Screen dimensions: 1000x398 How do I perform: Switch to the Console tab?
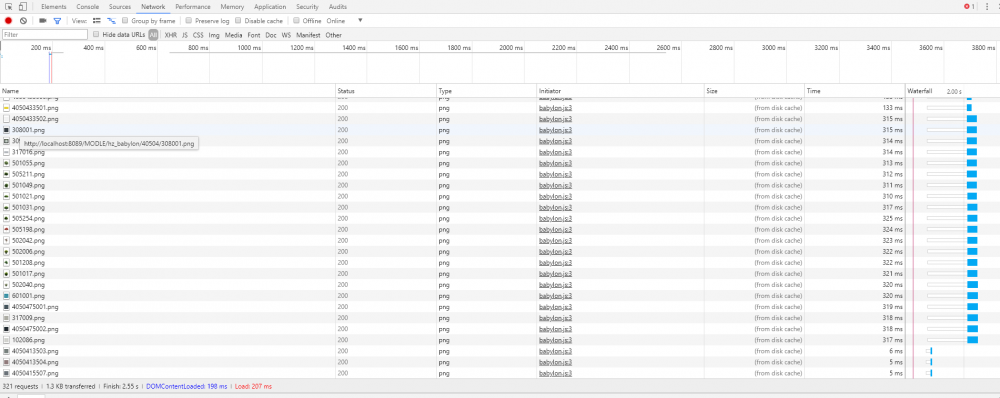[x=87, y=6]
